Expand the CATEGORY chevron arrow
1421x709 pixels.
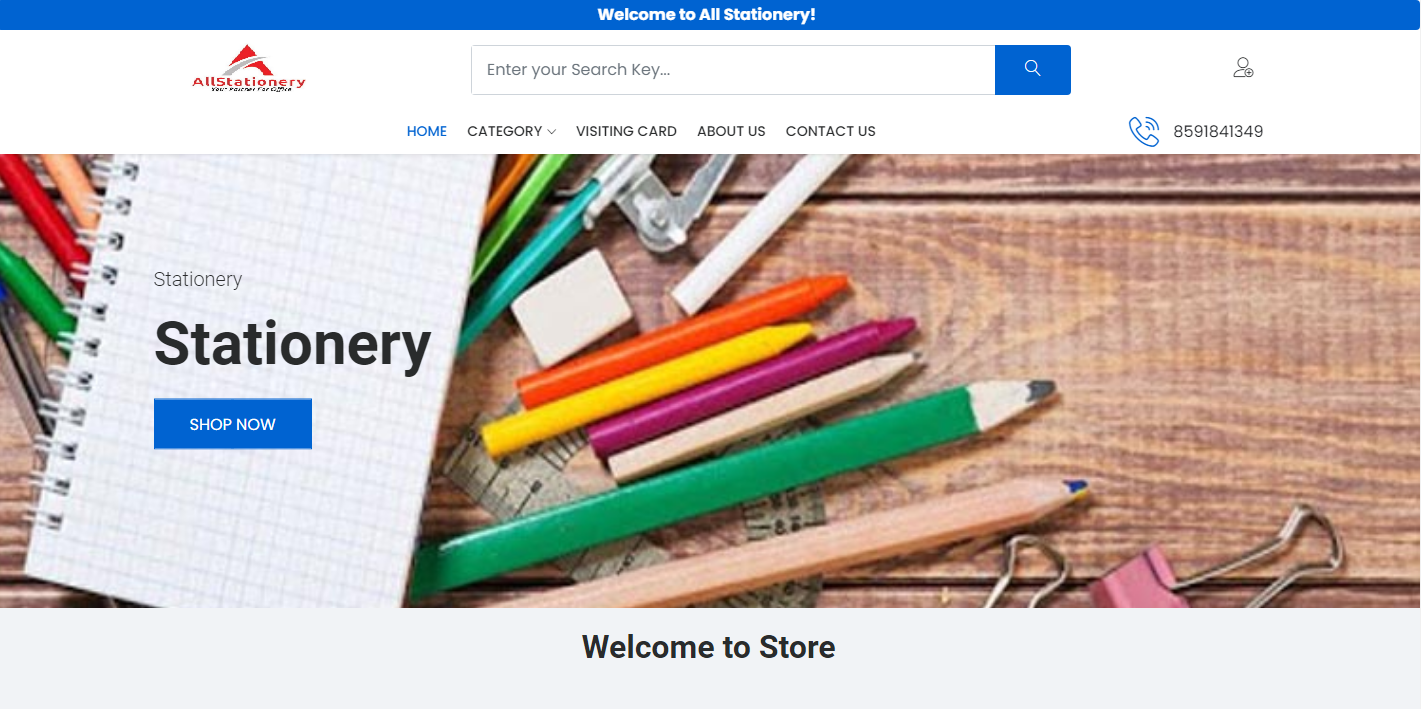point(552,132)
